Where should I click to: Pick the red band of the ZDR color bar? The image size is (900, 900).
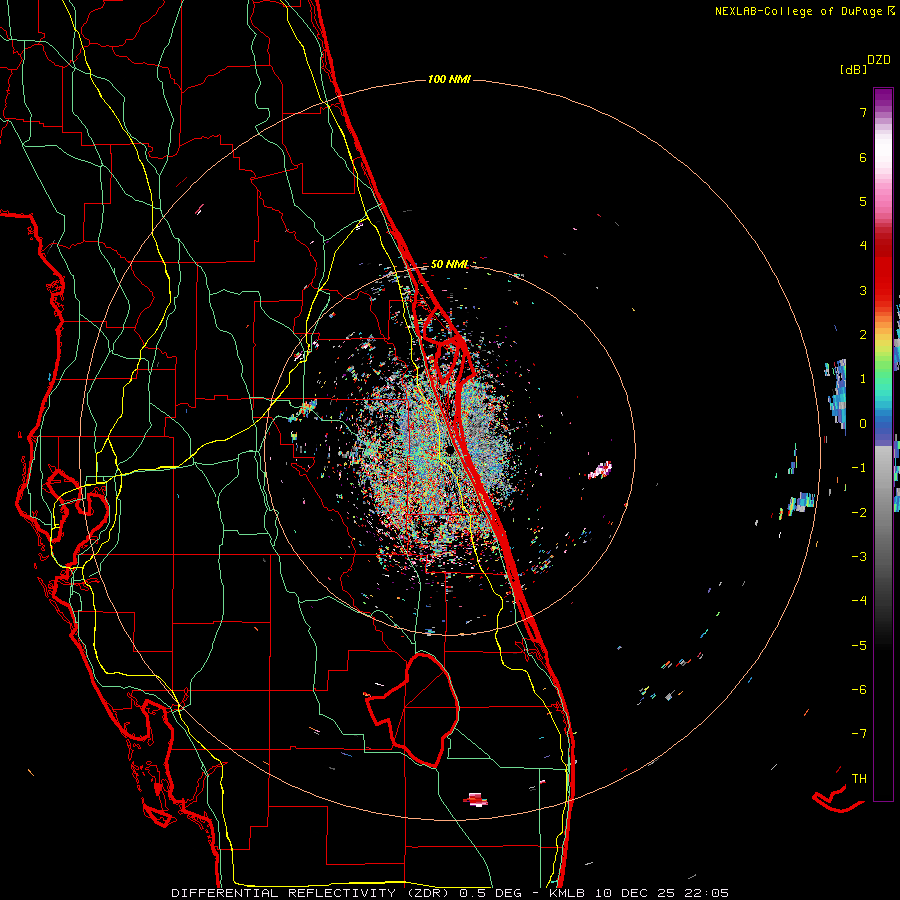click(x=883, y=270)
